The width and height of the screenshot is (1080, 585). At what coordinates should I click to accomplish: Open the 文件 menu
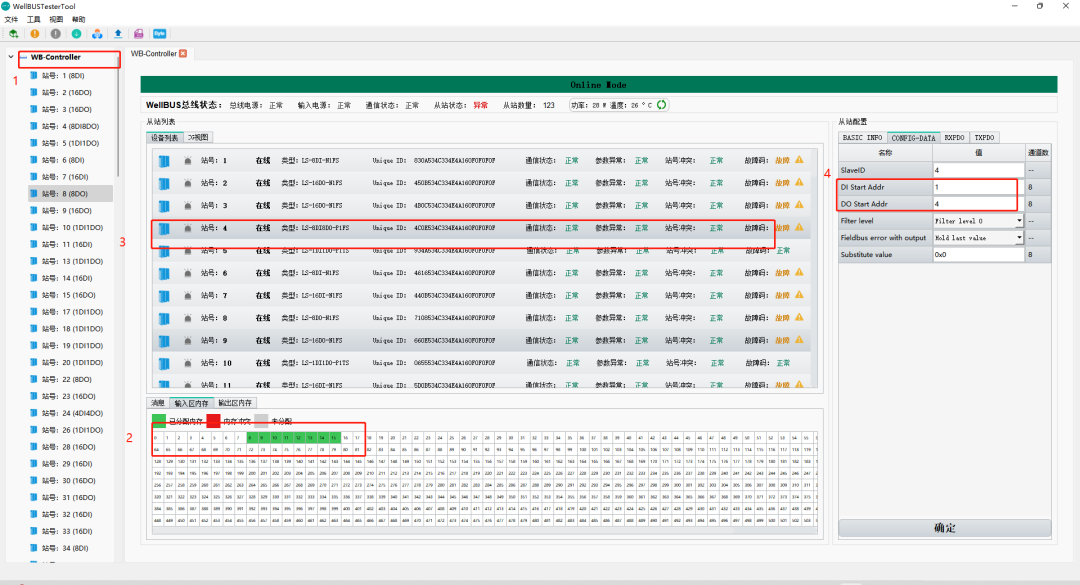pyautogui.click(x=11, y=19)
